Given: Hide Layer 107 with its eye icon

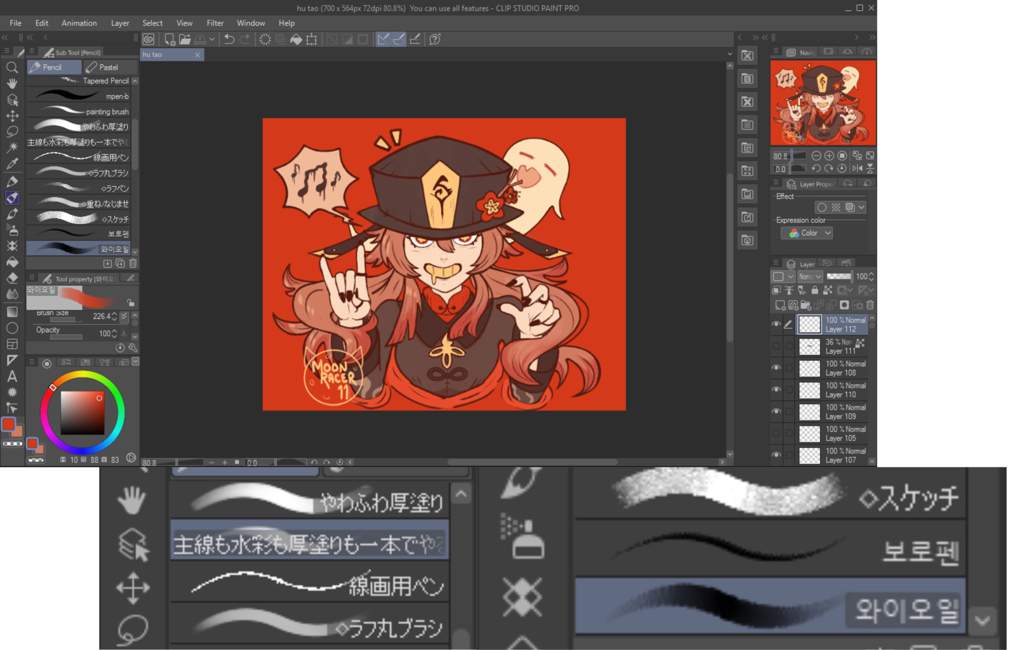Looking at the screenshot, I should (x=776, y=455).
